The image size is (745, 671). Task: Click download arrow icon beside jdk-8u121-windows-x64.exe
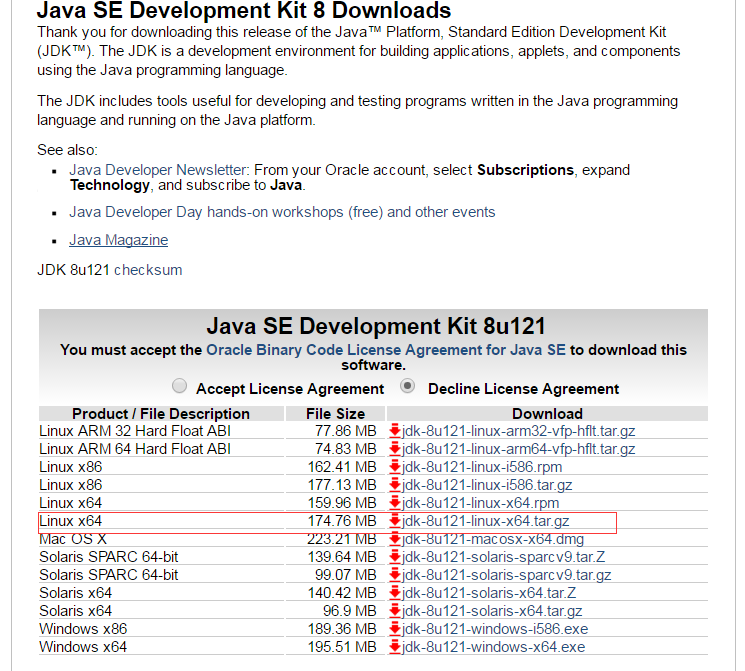pos(394,647)
